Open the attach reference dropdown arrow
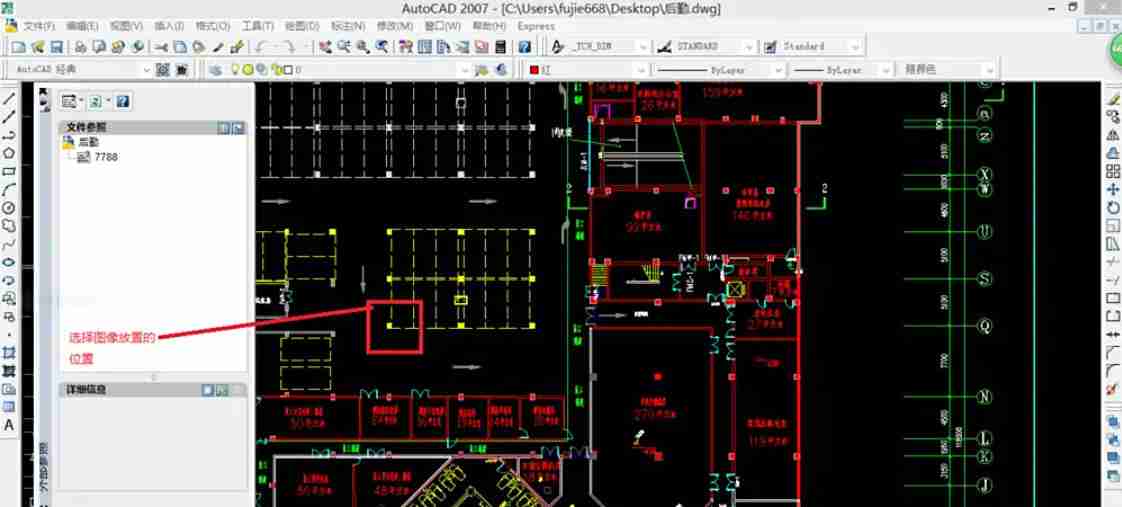 coord(82,102)
